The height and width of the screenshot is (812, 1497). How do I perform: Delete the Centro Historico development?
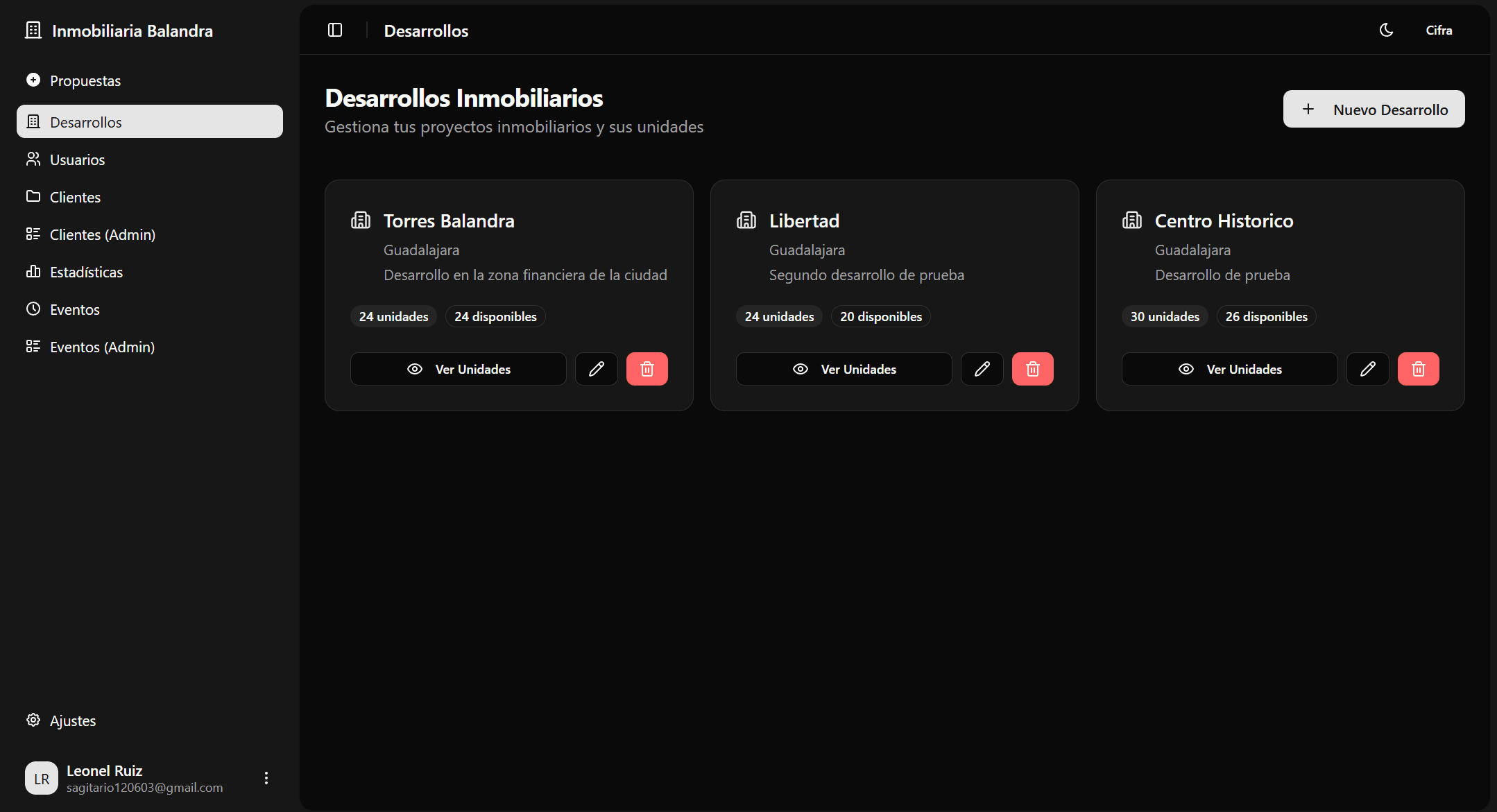click(x=1418, y=369)
